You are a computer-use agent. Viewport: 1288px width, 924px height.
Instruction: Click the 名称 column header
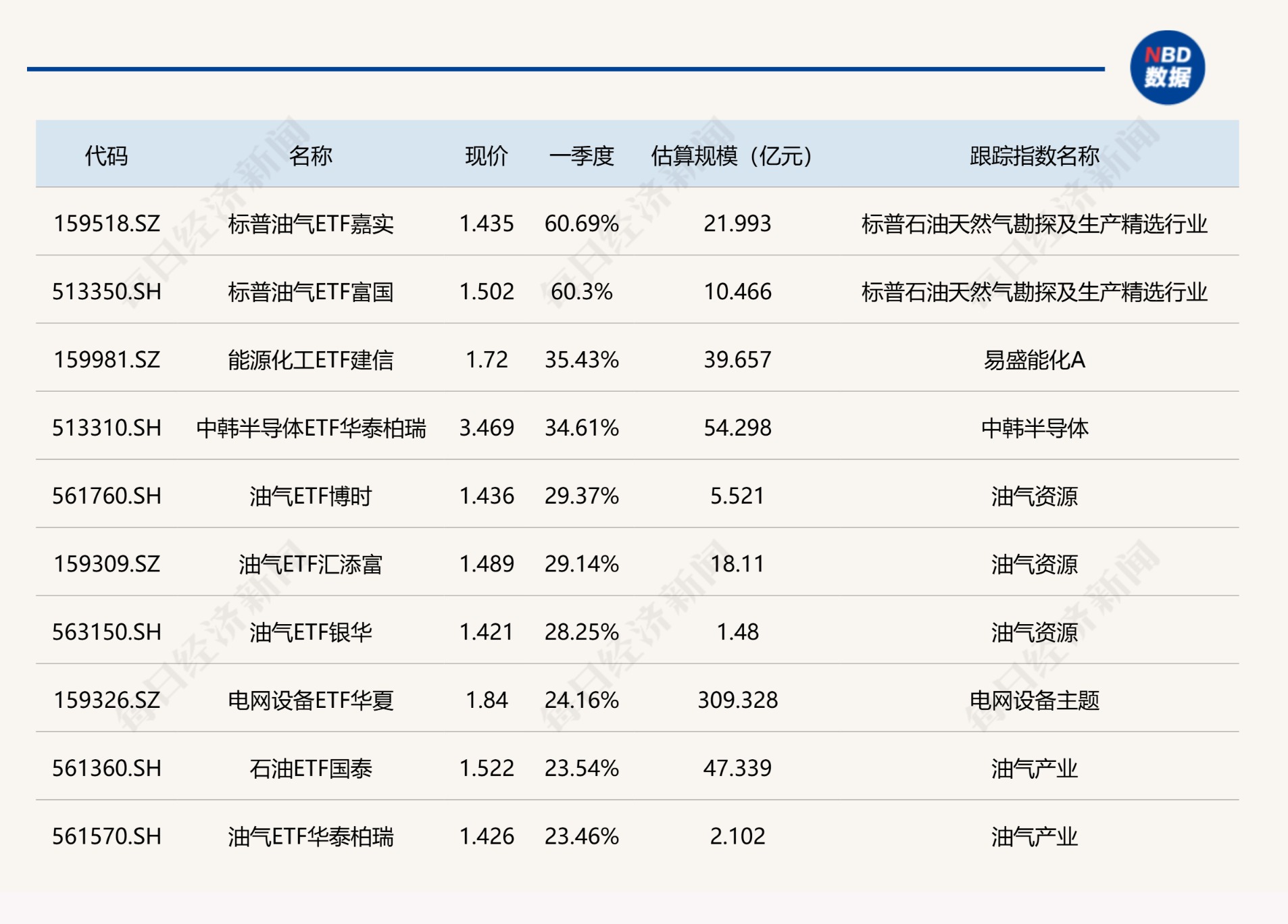click(310, 155)
